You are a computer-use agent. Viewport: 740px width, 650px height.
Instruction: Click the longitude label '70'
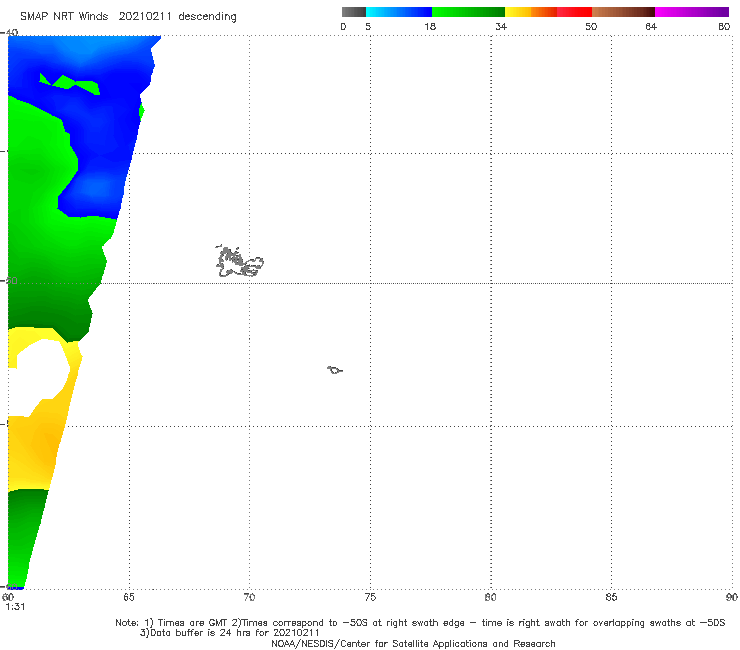coord(249,597)
